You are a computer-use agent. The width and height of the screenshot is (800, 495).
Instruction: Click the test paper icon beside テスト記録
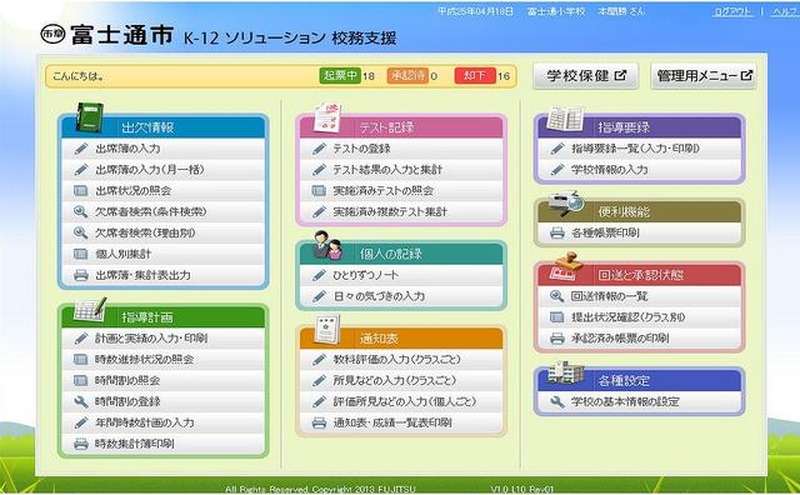coord(322,123)
